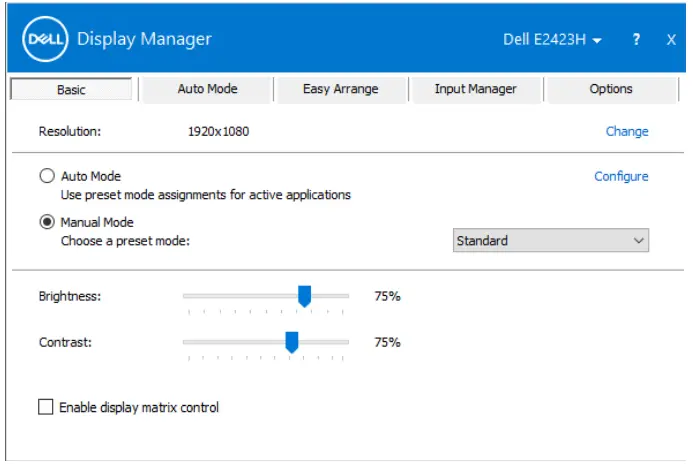Switch to the Basic tab
Screen dimensions: 693x465
(x=71, y=90)
